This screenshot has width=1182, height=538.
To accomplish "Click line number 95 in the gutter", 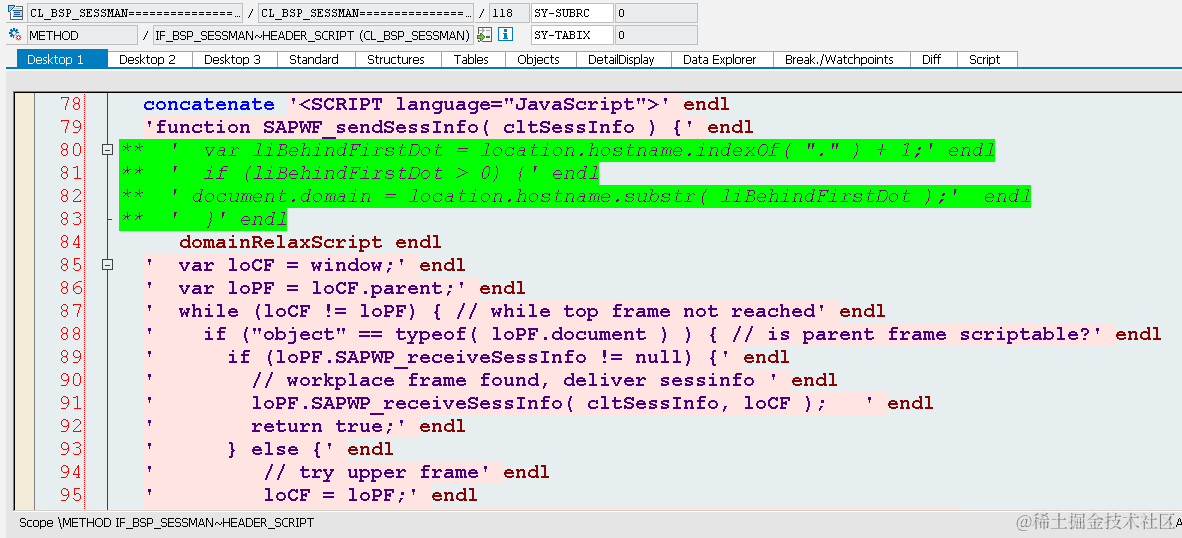I will [x=69, y=495].
